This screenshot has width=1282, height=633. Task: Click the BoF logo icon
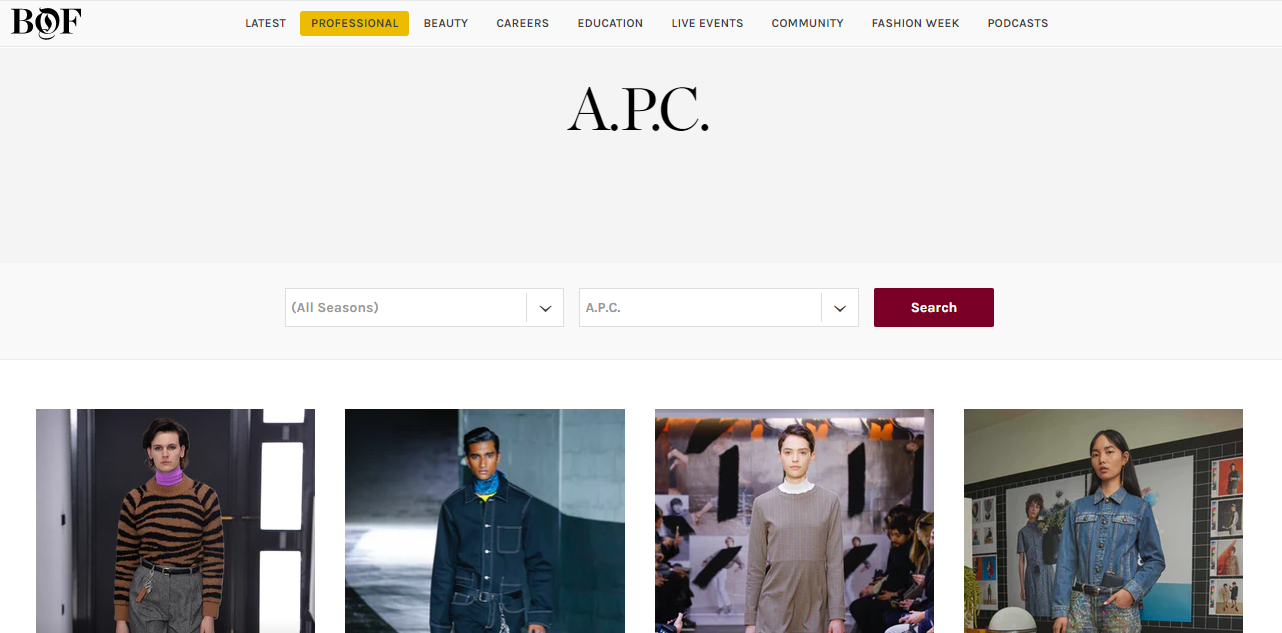tap(46, 22)
